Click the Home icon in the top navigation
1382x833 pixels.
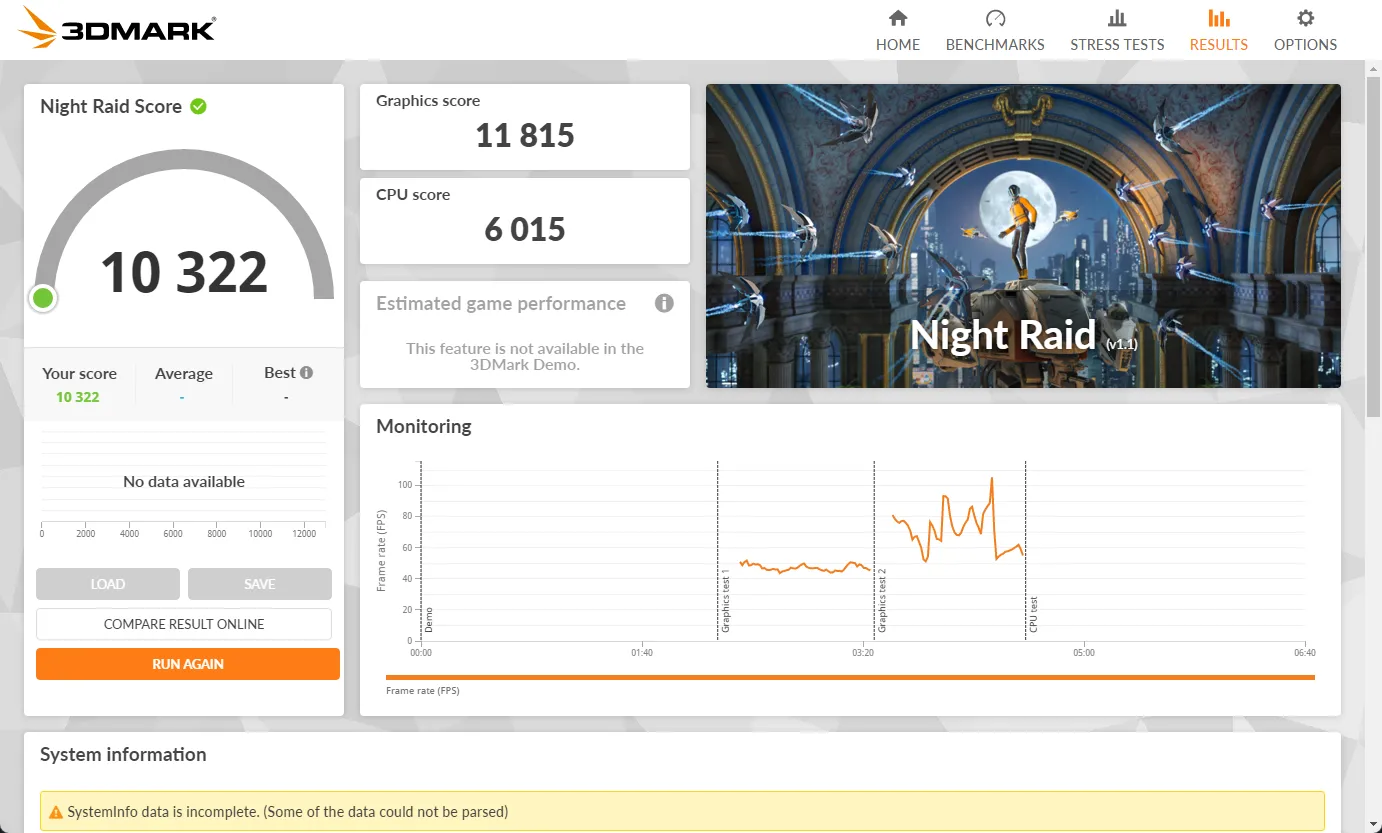897,18
